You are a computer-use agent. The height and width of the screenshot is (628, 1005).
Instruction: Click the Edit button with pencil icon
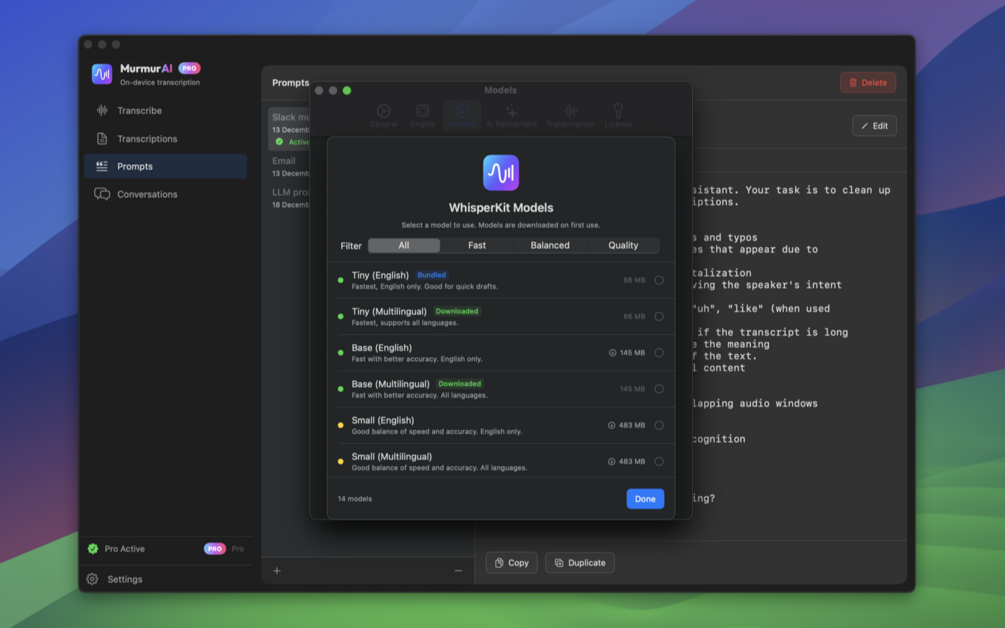[x=874, y=126]
